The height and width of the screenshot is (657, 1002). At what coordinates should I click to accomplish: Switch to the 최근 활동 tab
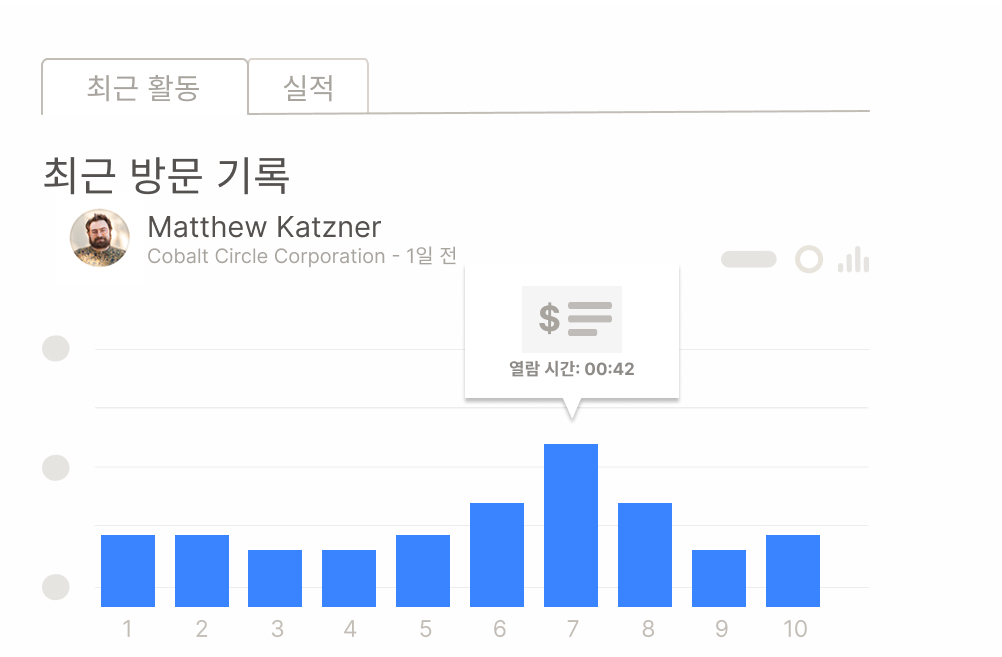tap(144, 87)
